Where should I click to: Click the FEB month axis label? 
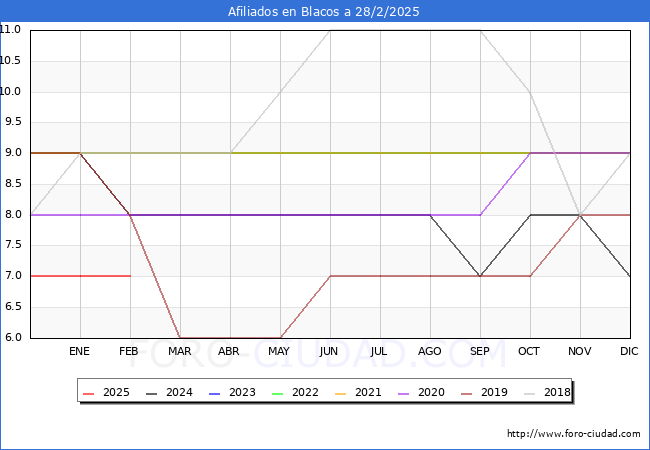[129, 351]
